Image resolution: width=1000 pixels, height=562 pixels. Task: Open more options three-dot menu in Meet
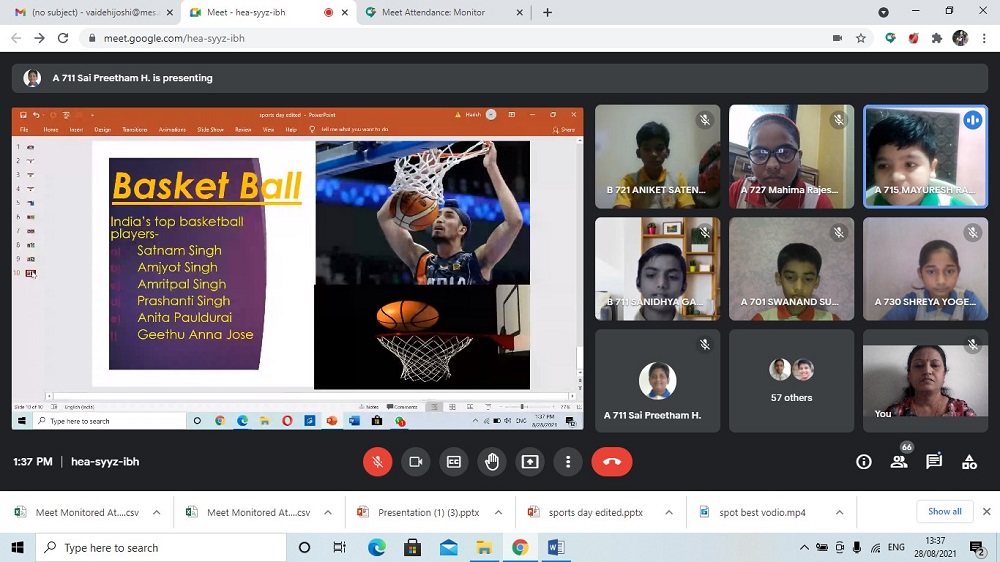tap(568, 462)
